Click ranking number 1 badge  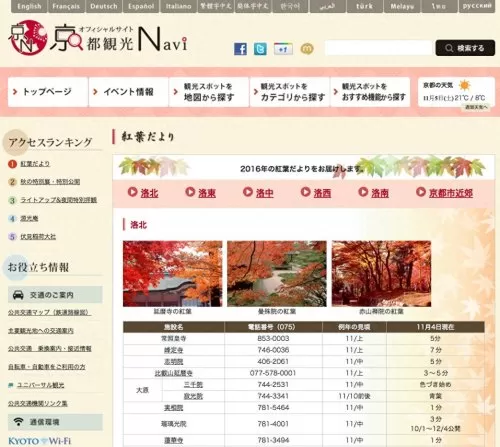12,164
